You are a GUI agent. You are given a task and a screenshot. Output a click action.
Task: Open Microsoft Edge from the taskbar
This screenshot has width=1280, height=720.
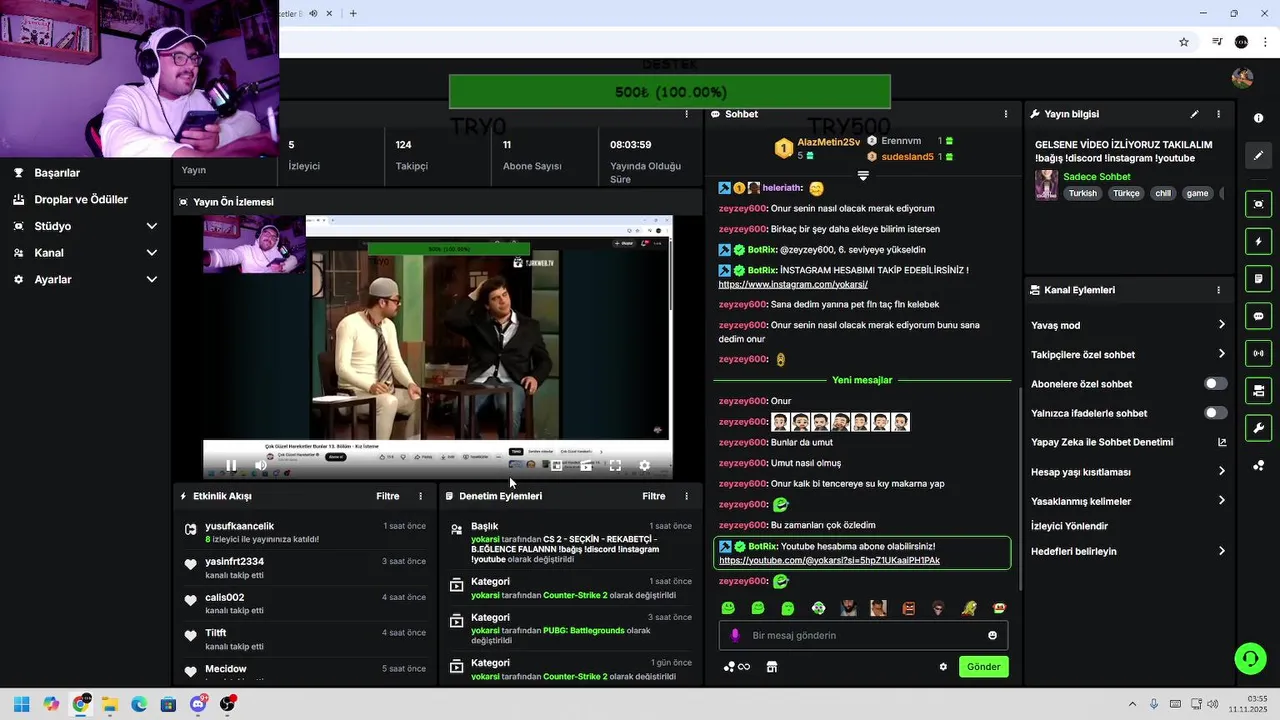pyautogui.click(x=139, y=704)
